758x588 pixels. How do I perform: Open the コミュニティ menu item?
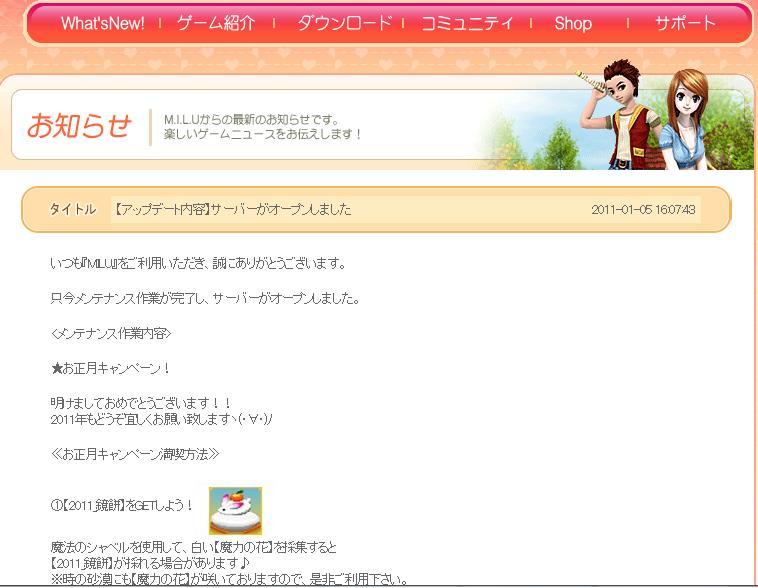click(x=467, y=24)
